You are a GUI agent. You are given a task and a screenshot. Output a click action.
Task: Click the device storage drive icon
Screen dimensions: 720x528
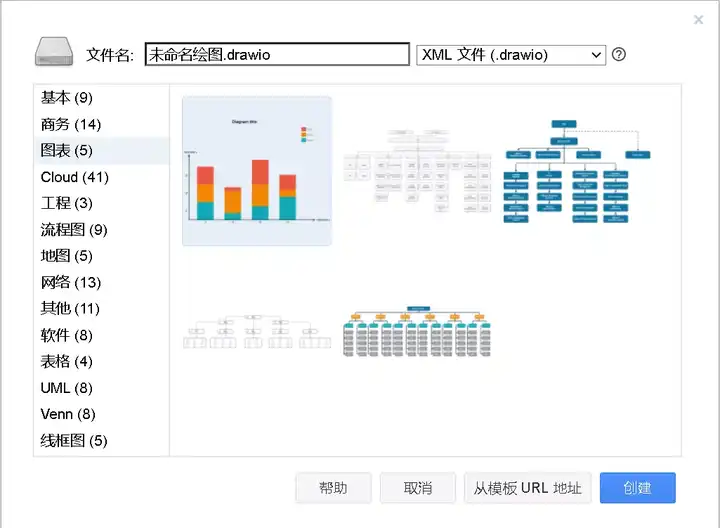tap(54, 52)
